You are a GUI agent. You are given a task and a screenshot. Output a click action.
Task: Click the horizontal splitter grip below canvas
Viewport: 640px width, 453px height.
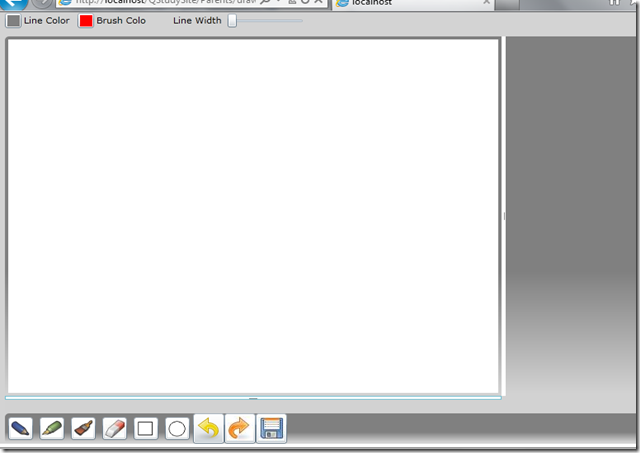[x=253, y=398]
